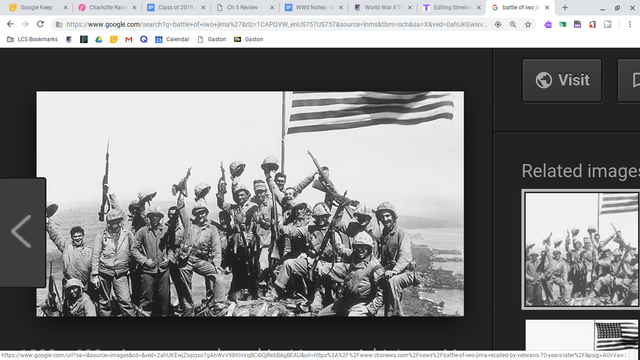The width and height of the screenshot is (640, 360).
Task: Open the Google Keep bookmark icon
Action: click(x=113, y=39)
